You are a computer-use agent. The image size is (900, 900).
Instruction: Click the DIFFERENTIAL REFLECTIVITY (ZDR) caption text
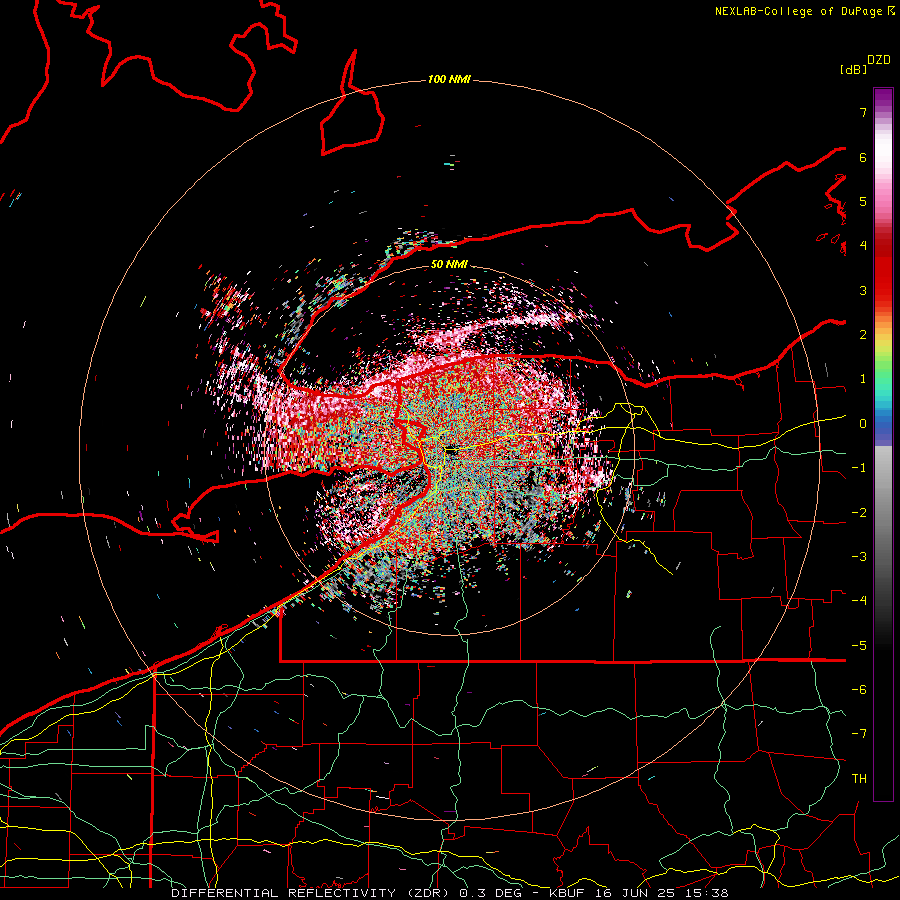coord(312,893)
